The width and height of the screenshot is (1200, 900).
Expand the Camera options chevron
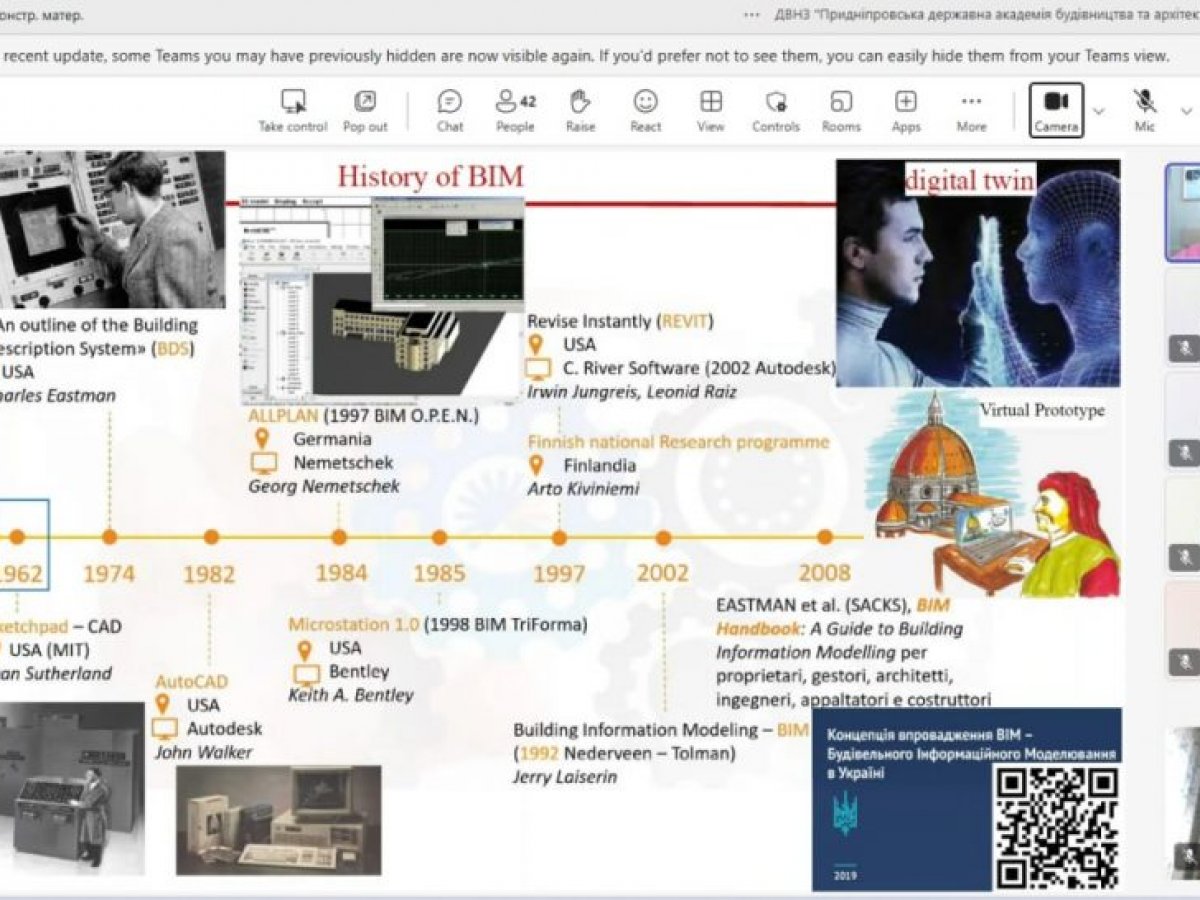pos(1099,110)
